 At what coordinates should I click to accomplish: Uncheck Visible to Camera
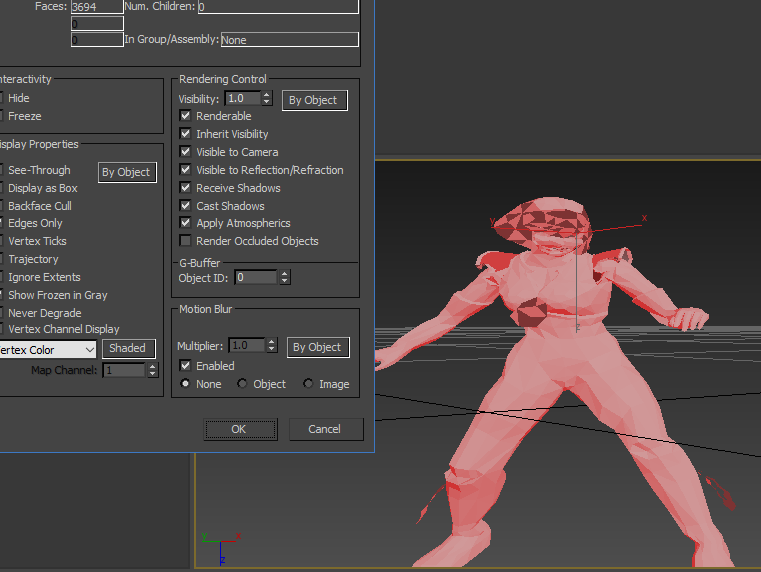tap(185, 152)
